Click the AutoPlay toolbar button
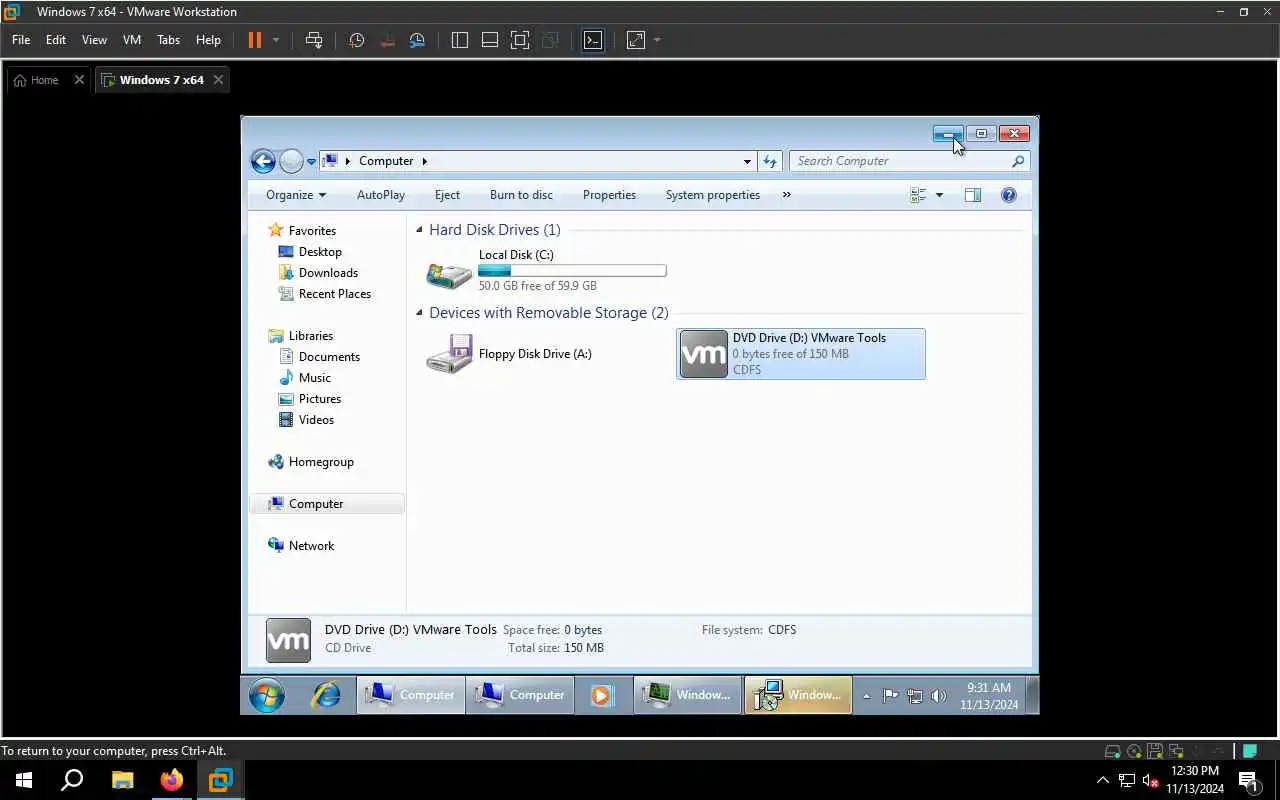1280x800 pixels. (x=381, y=195)
